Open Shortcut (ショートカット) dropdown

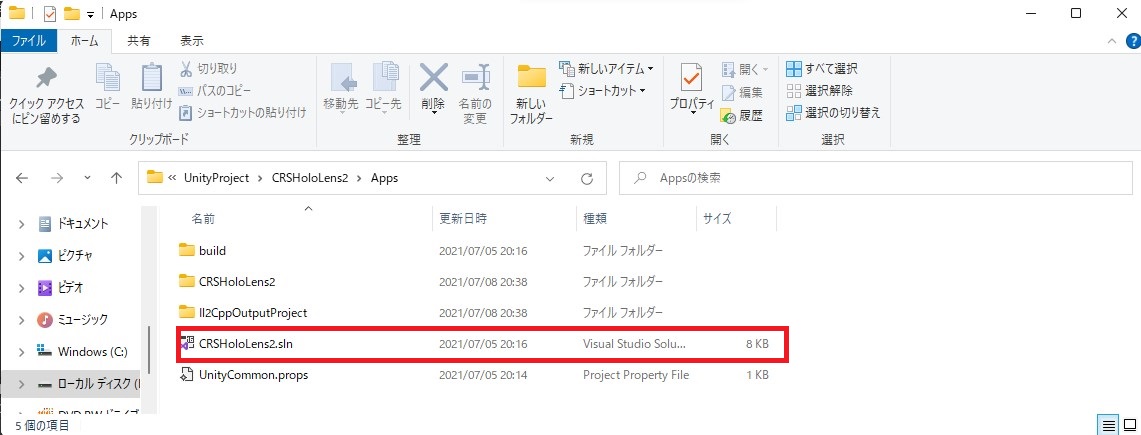(x=603, y=91)
